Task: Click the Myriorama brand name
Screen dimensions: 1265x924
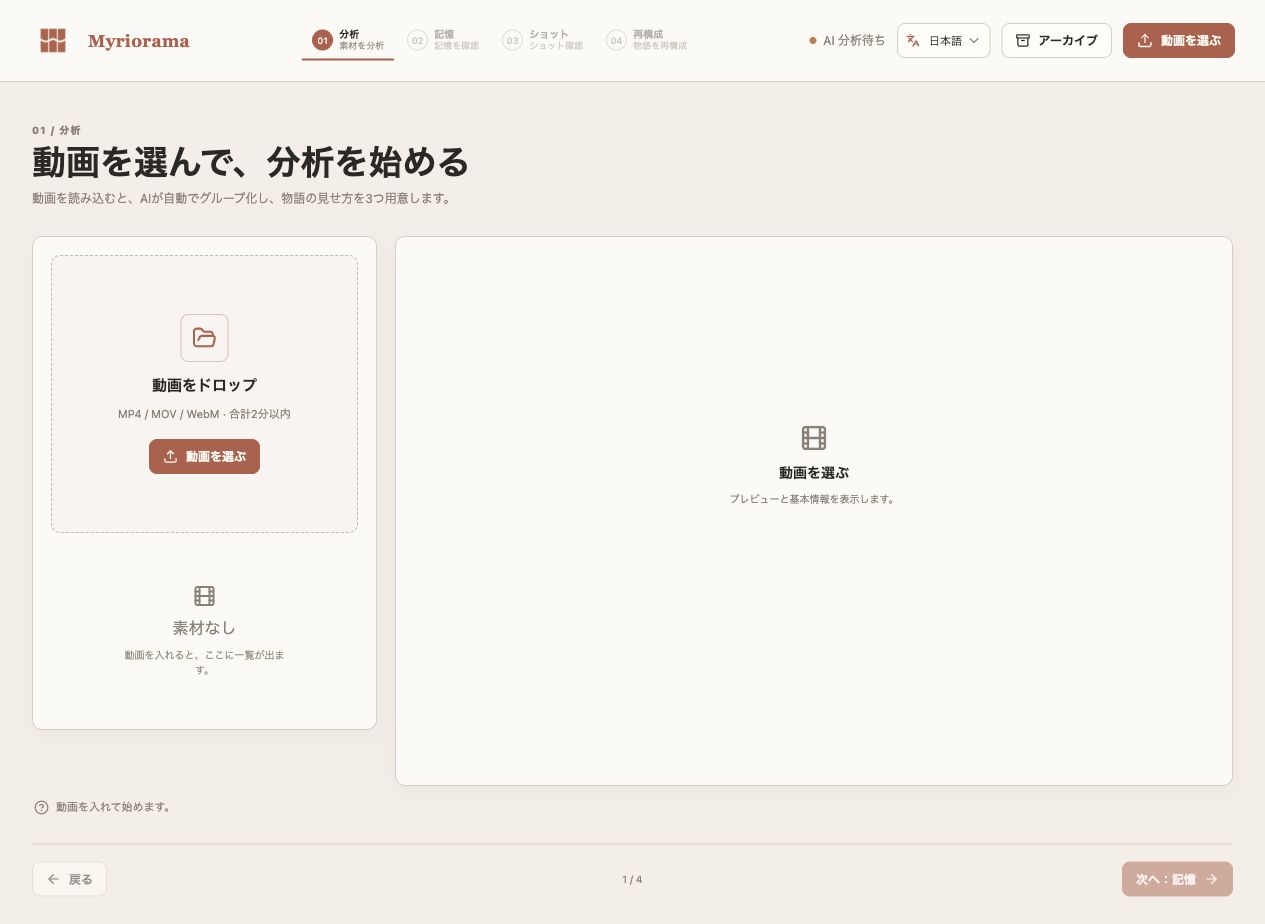Action: tap(138, 41)
